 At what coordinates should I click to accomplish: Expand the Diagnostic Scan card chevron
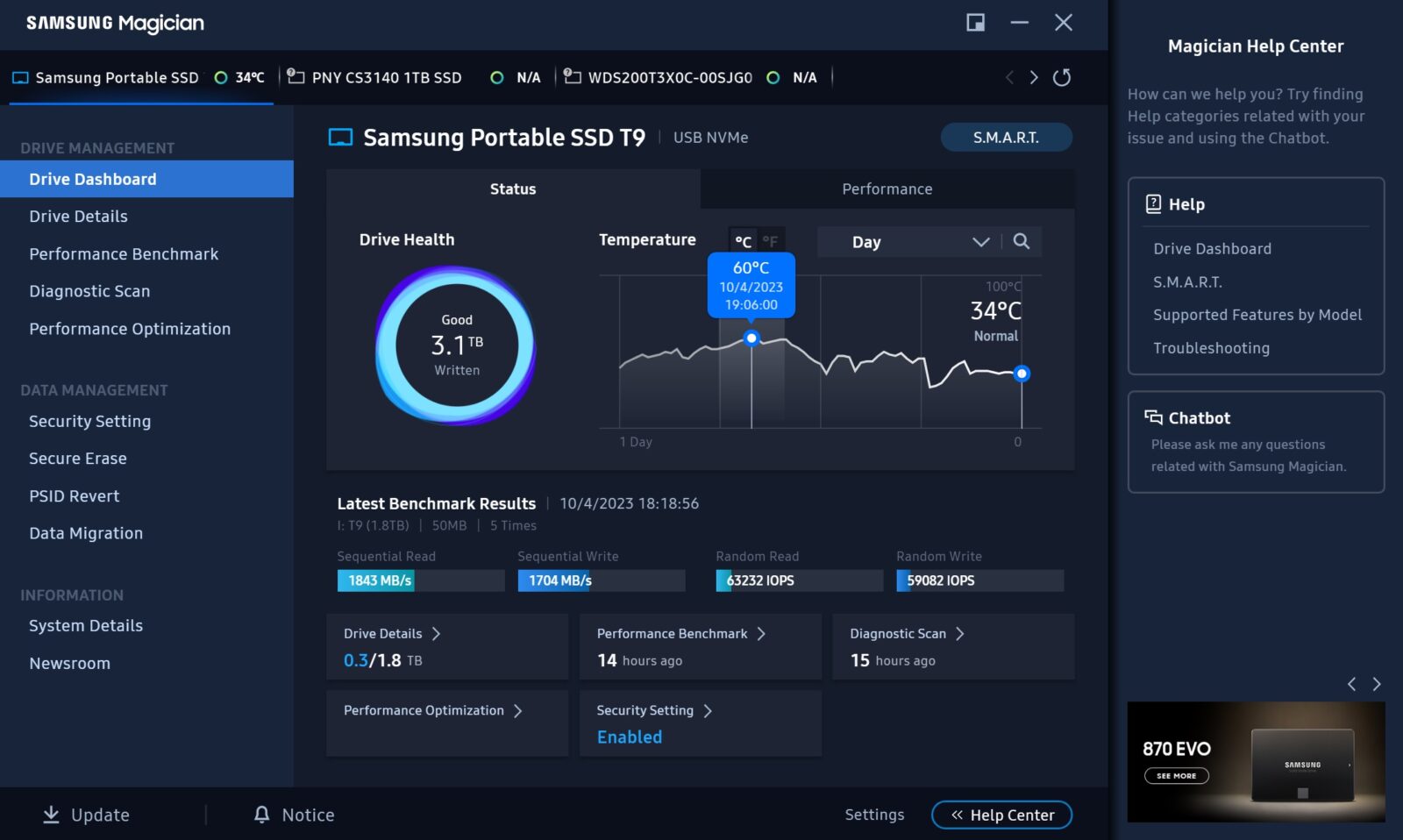(960, 633)
